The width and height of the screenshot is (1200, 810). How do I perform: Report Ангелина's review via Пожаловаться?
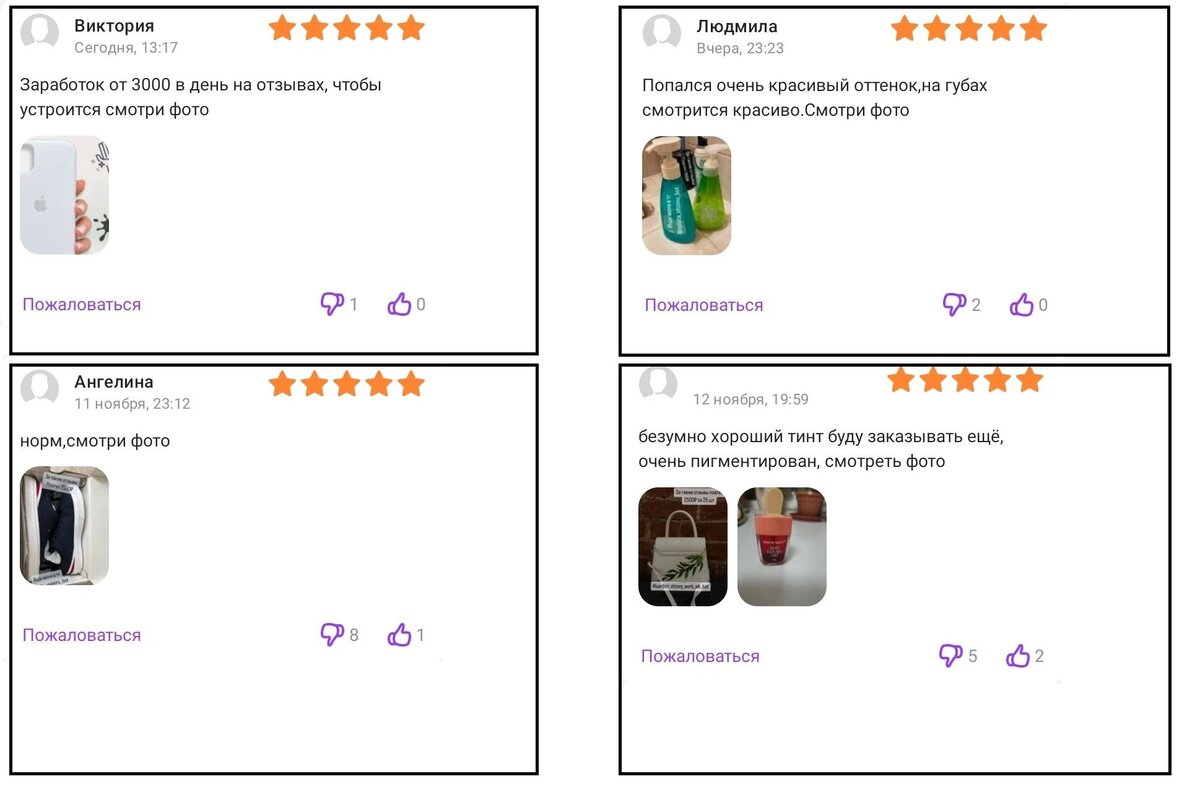(82, 635)
